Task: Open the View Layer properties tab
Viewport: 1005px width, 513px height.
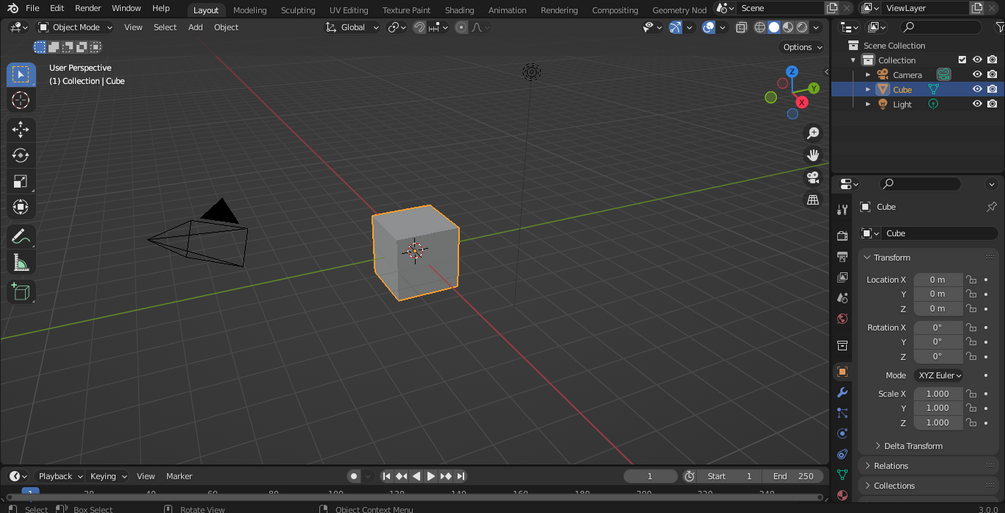Action: (842, 277)
